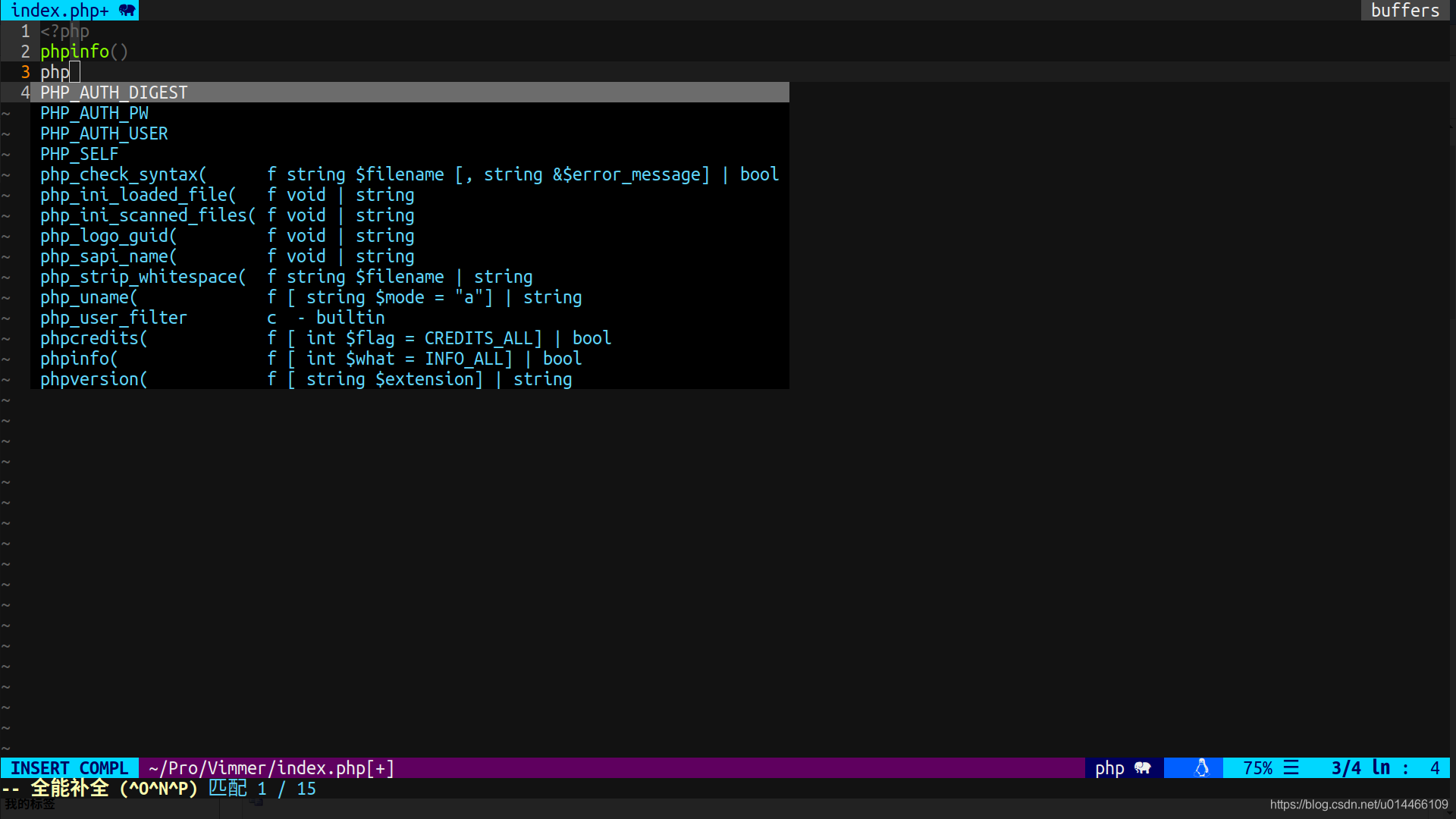Select PHP_SELF completion item

pos(409,154)
